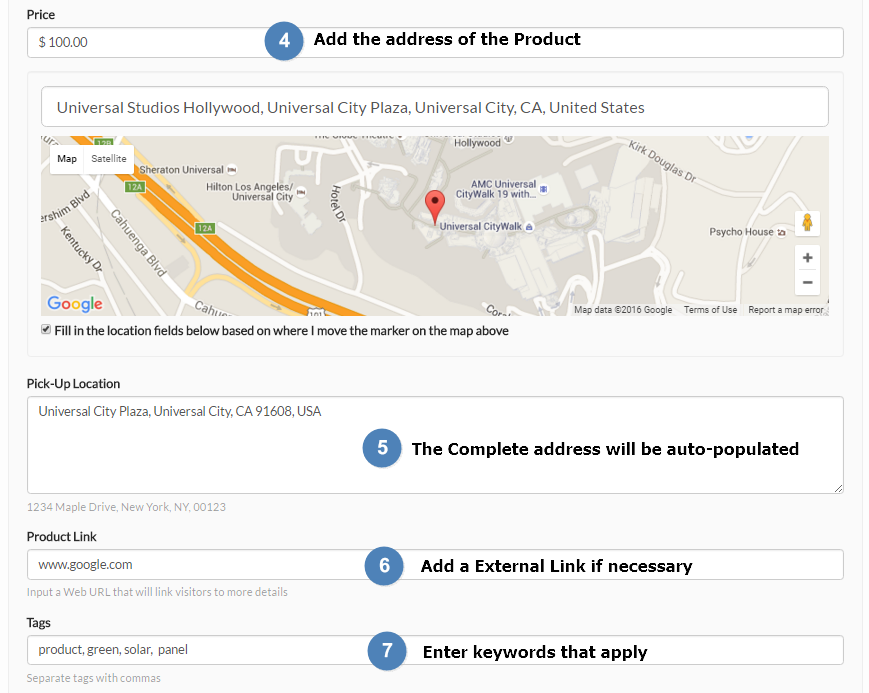
Task: Open Street View pegman icon
Action: [807, 223]
